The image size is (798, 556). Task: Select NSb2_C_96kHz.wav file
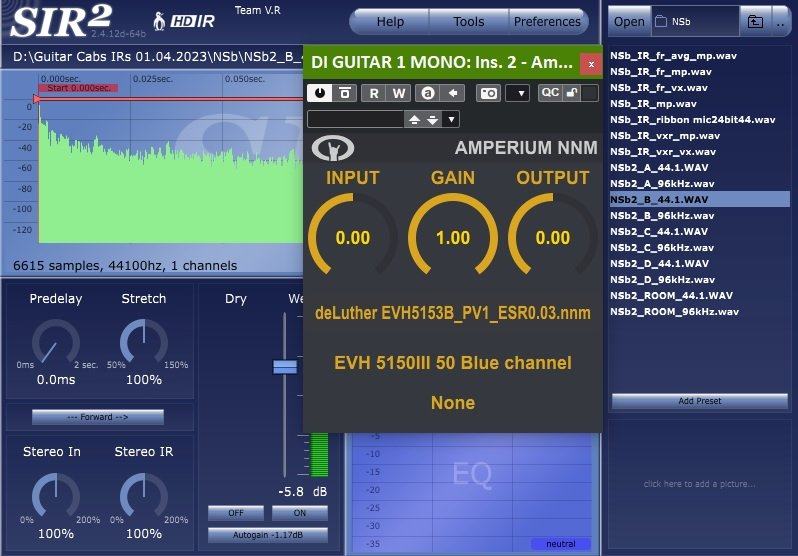(662, 248)
